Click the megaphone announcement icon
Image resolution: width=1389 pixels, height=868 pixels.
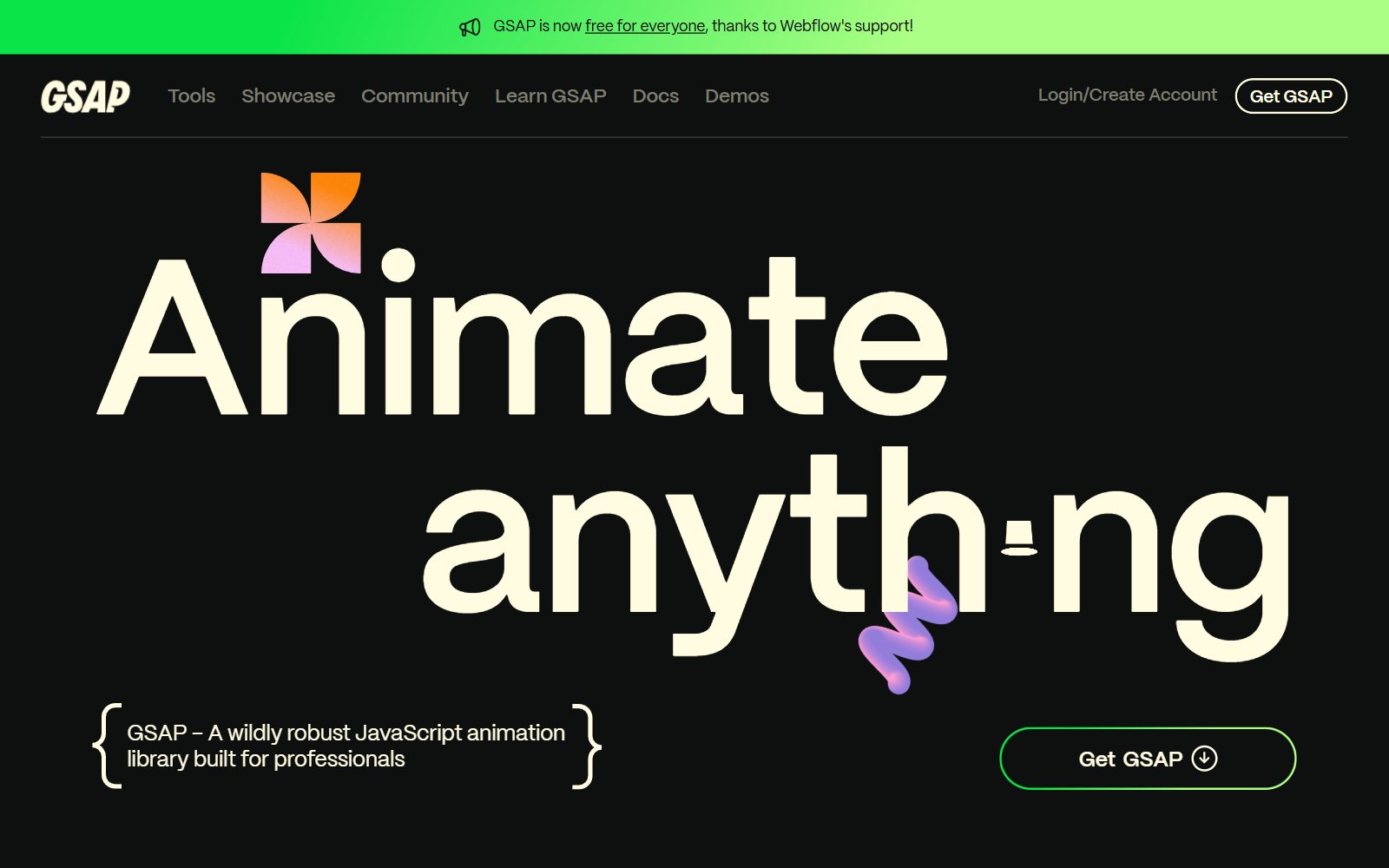point(470,27)
